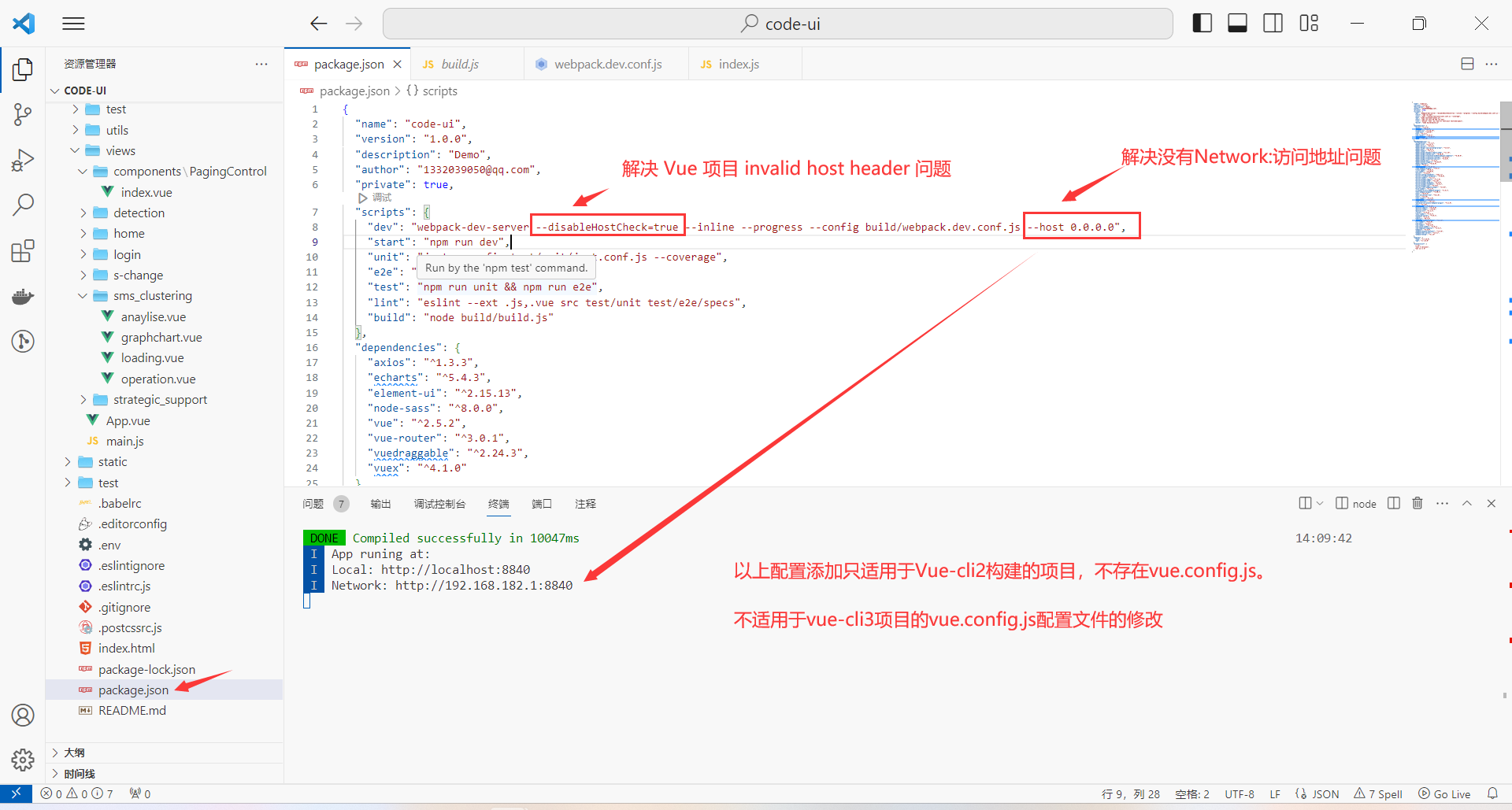Collapse the views folder
Viewport: 1512px width, 810px height.
point(76,150)
